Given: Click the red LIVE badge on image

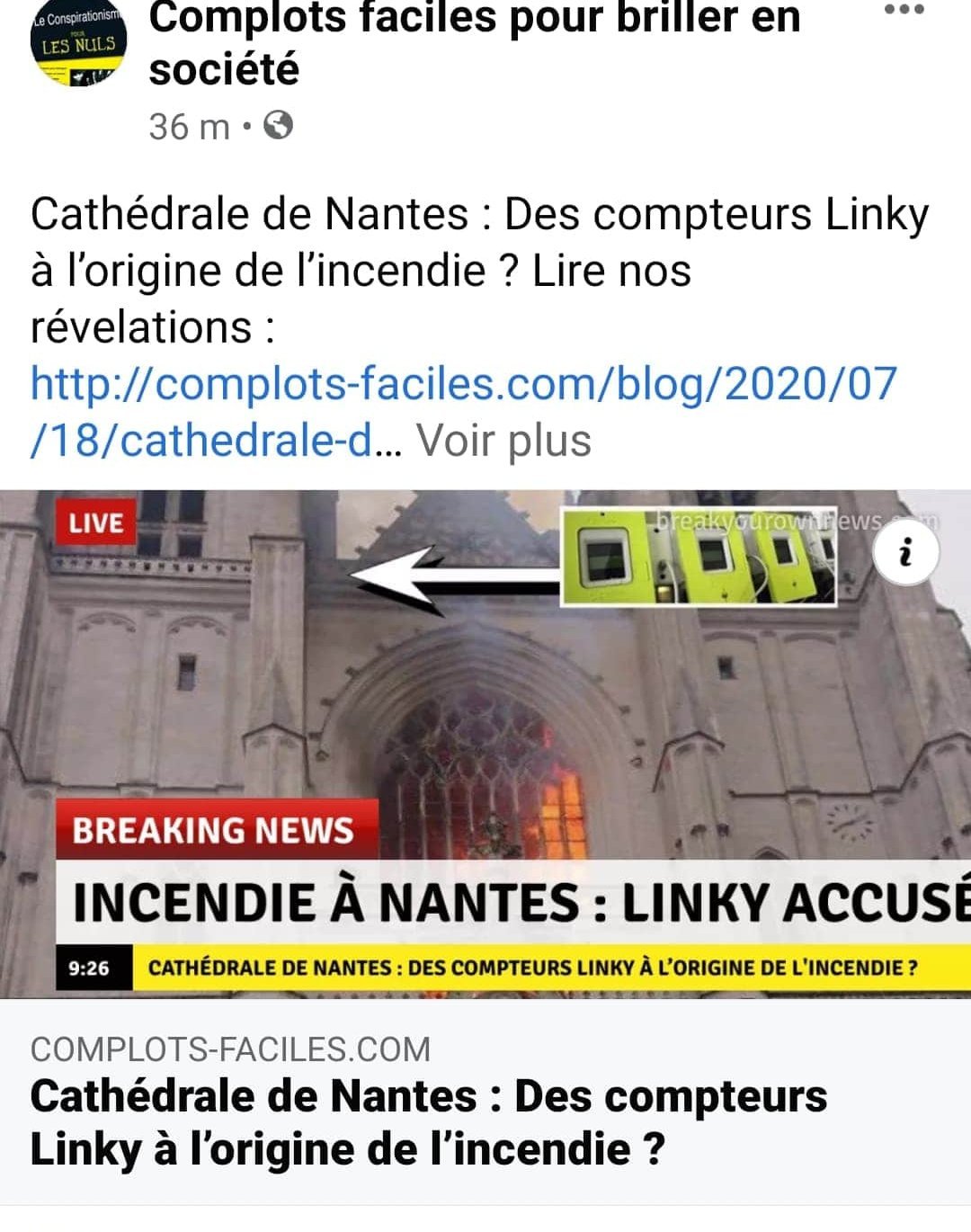Looking at the screenshot, I should (x=96, y=522).
